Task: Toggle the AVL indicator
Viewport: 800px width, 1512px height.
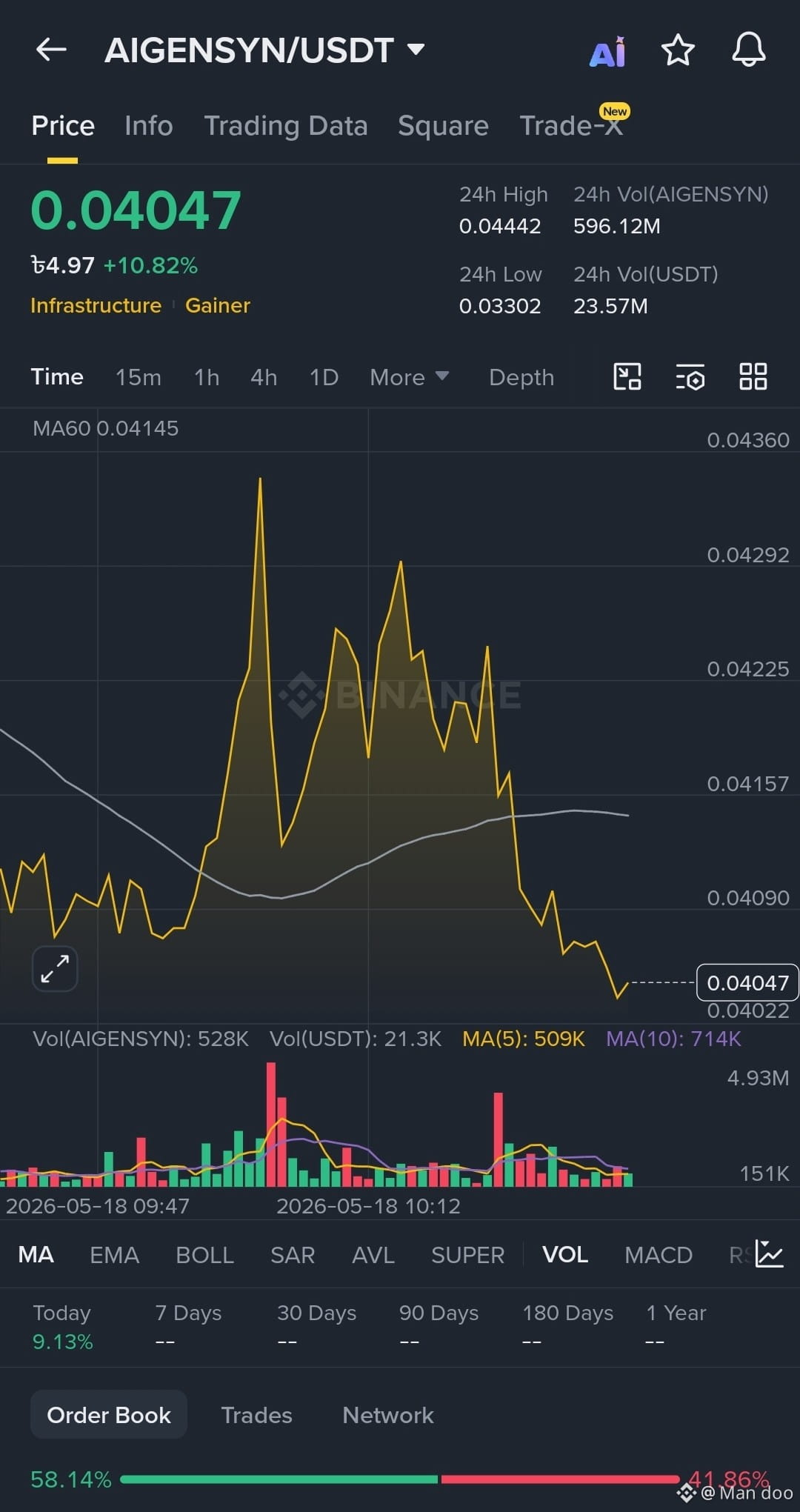Action: tap(373, 1254)
